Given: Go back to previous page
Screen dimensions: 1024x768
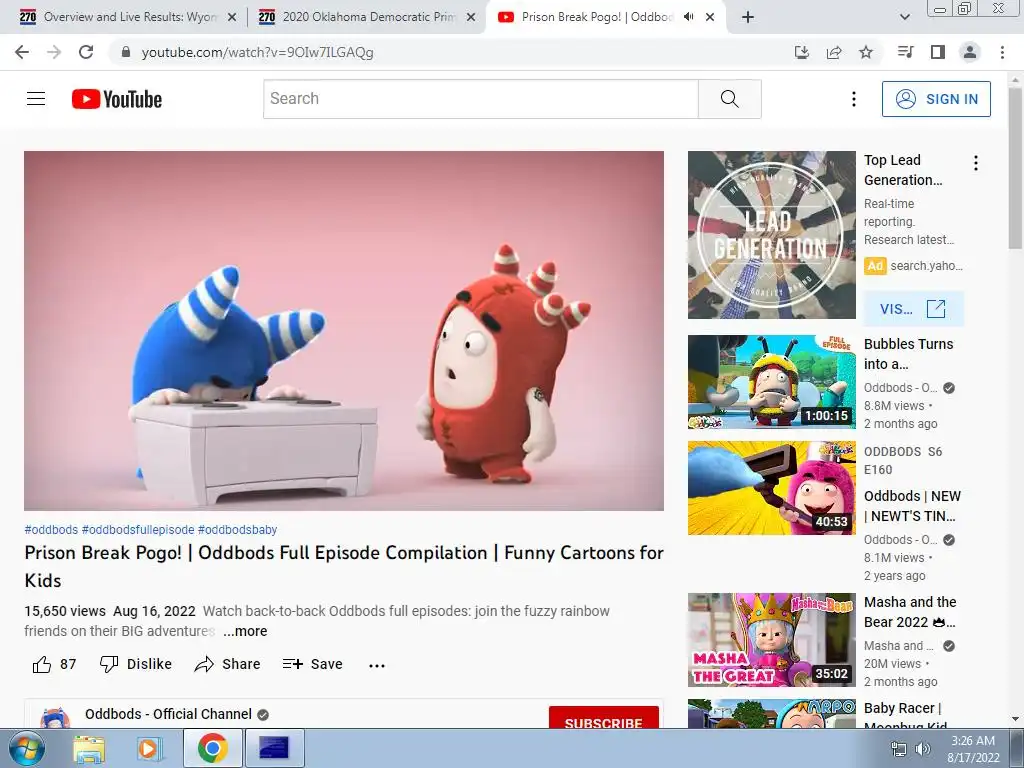Looking at the screenshot, I should tap(22, 52).
